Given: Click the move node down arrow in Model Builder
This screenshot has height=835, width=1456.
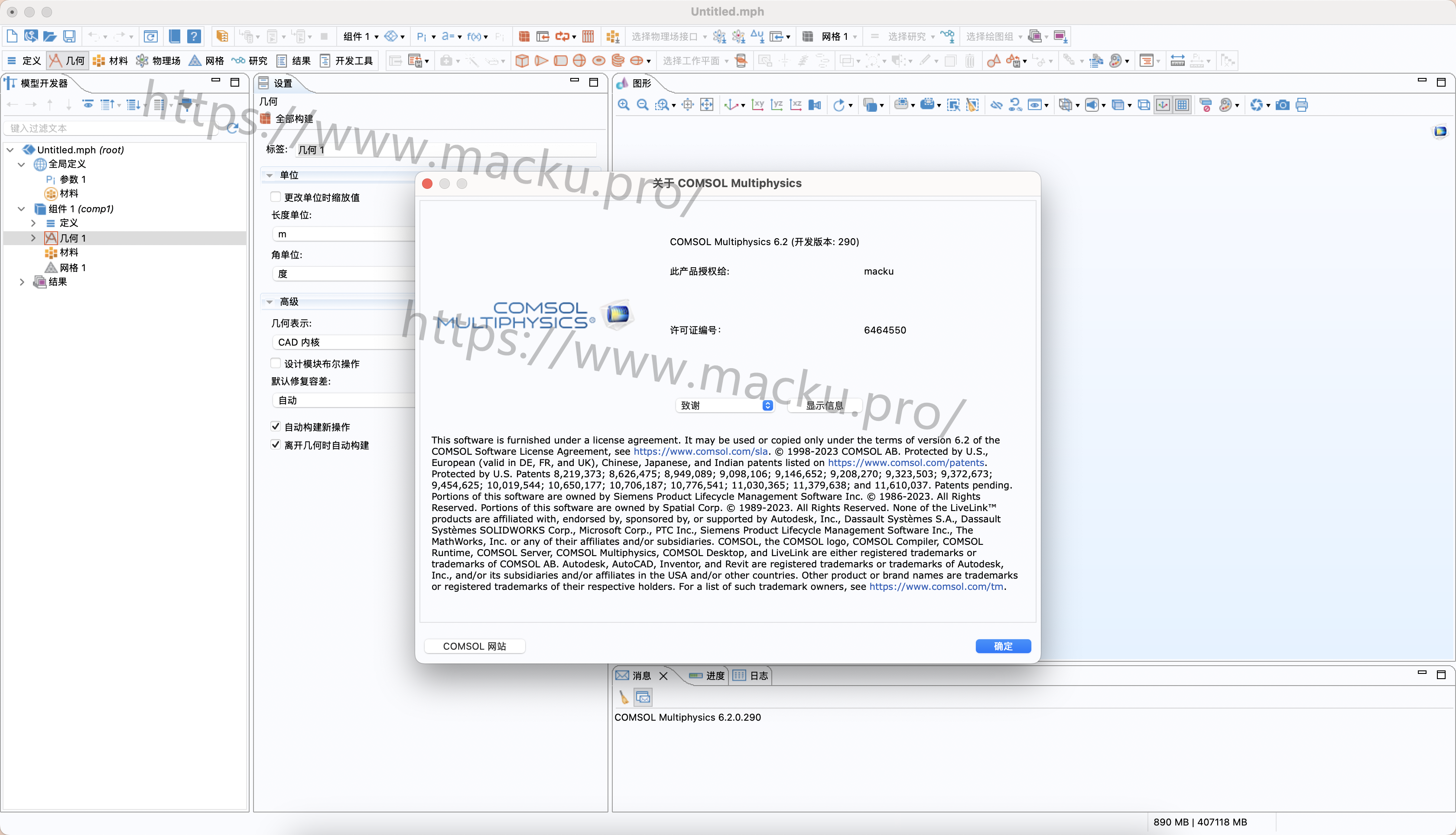Looking at the screenshot, I should click(x=69, y=104).
